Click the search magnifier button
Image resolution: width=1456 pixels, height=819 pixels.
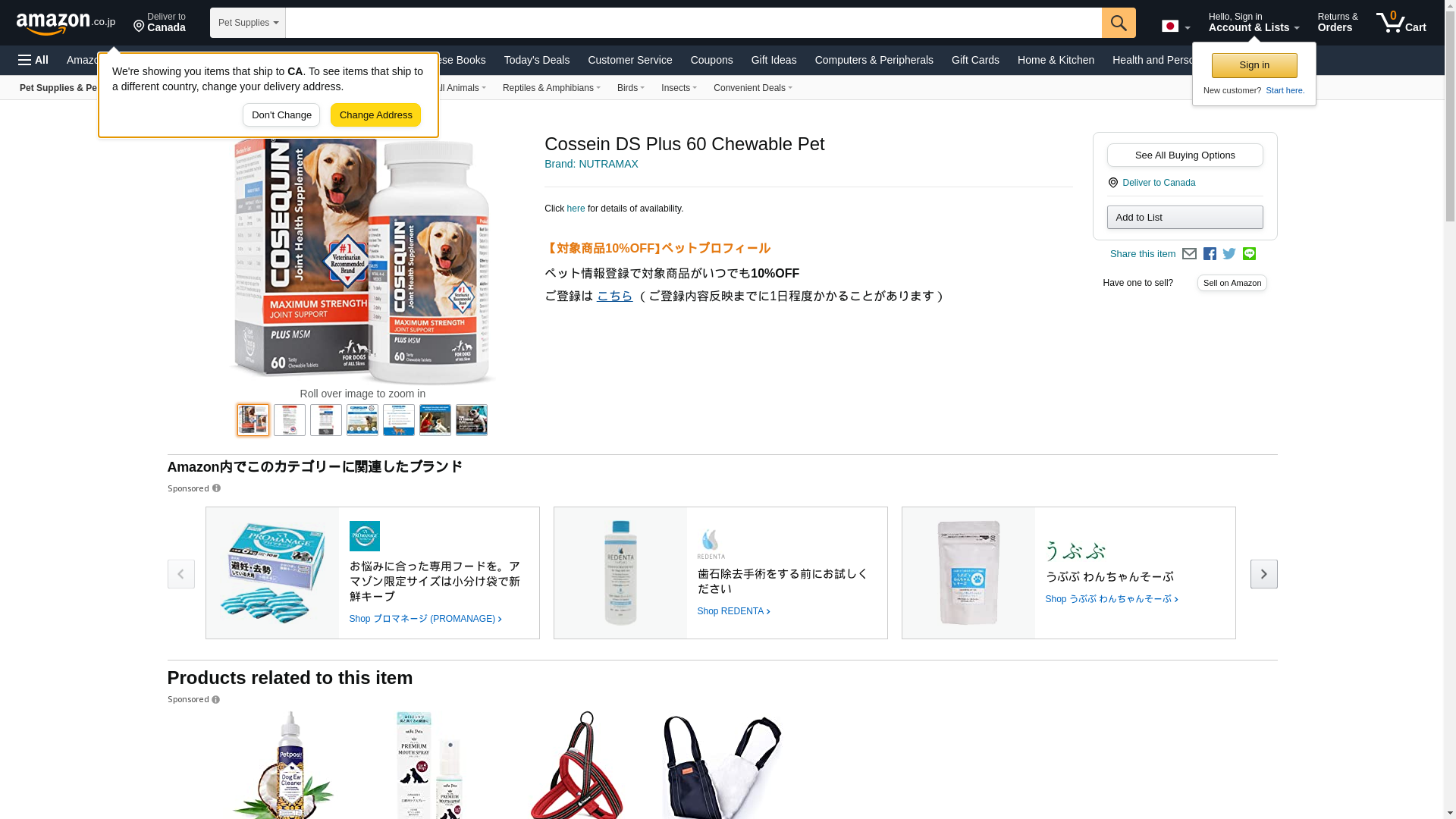[1119, 23]
